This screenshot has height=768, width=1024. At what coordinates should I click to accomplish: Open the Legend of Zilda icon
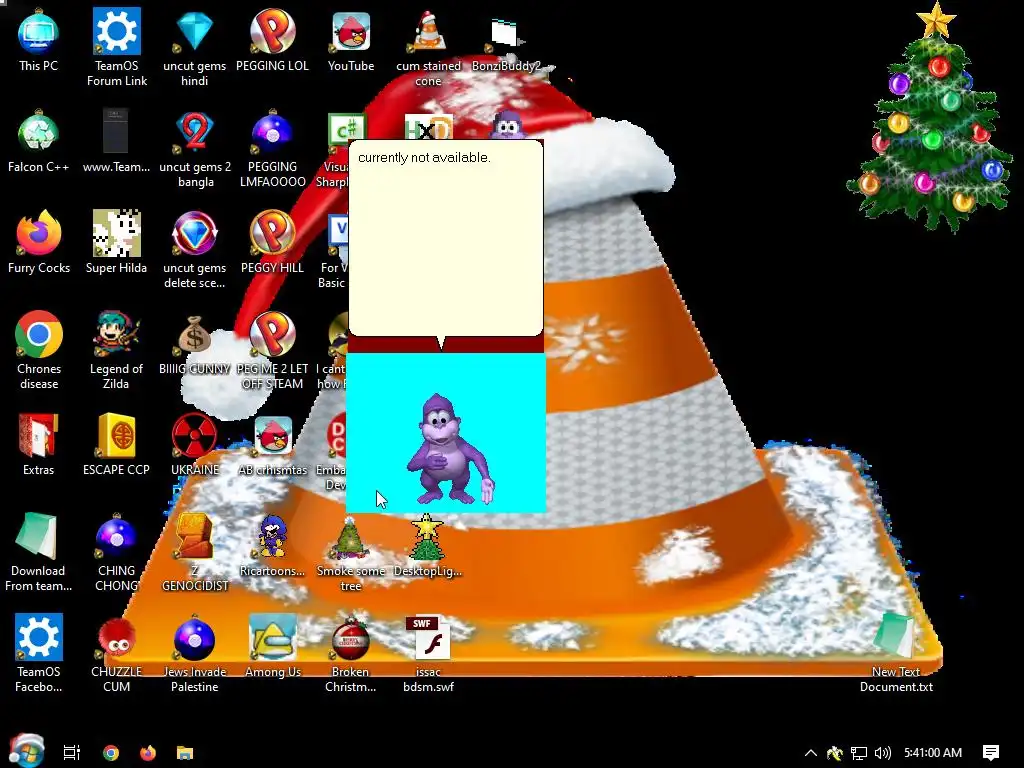pos(116,351)
